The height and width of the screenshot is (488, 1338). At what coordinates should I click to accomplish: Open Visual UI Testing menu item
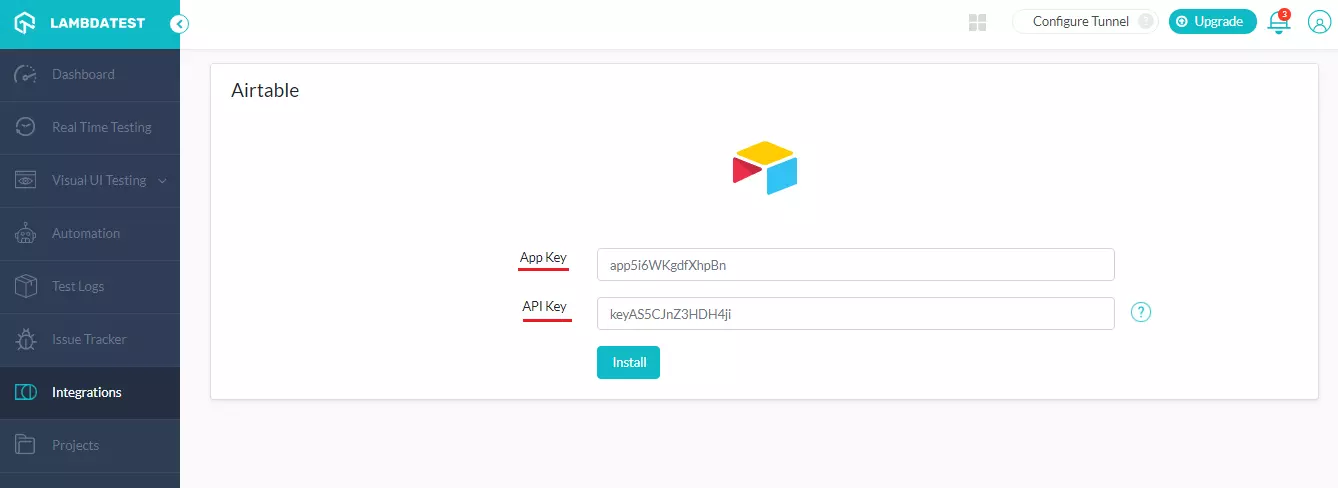(90, 181)
